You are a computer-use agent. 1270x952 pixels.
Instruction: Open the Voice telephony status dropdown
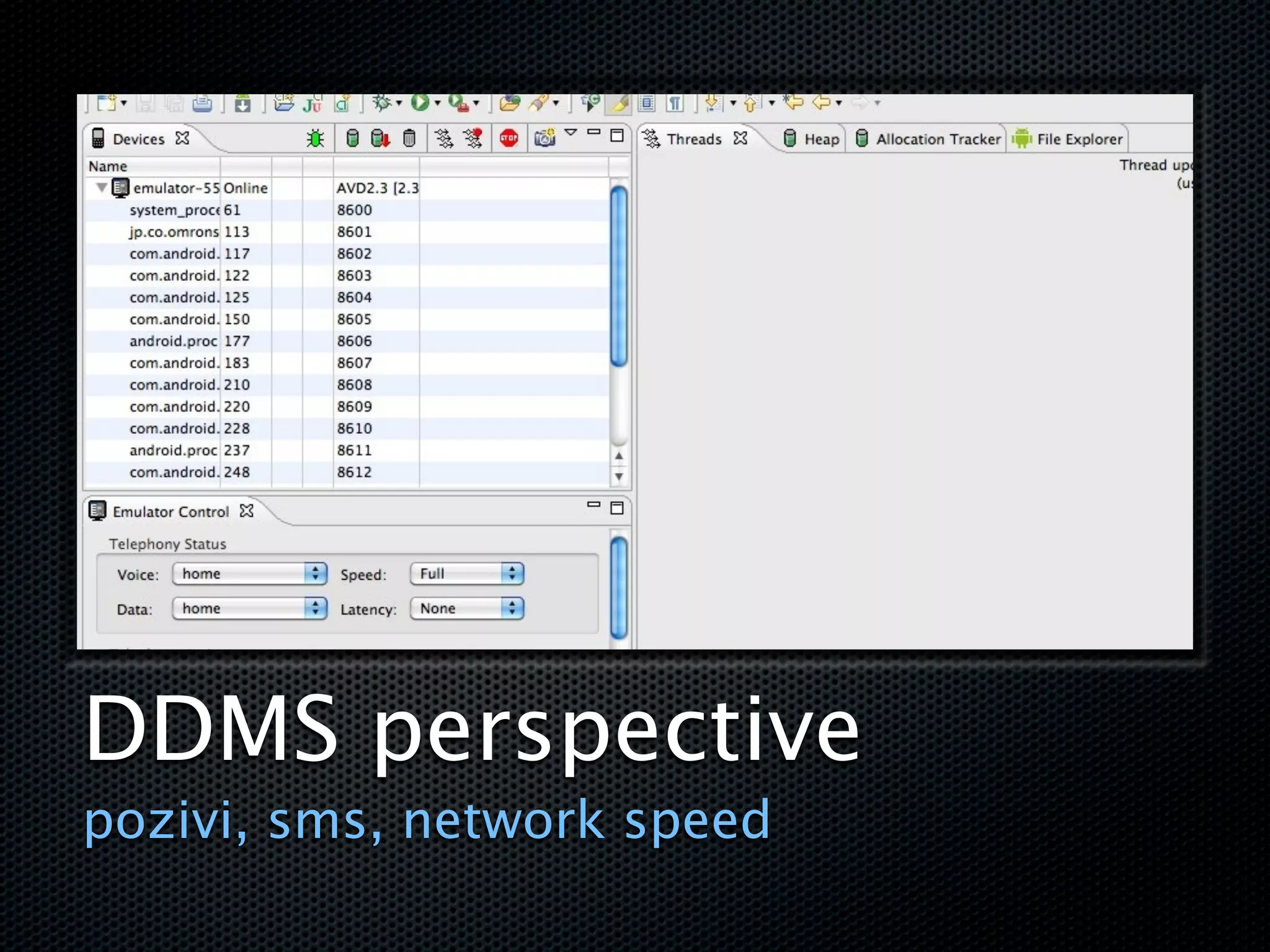249,573
